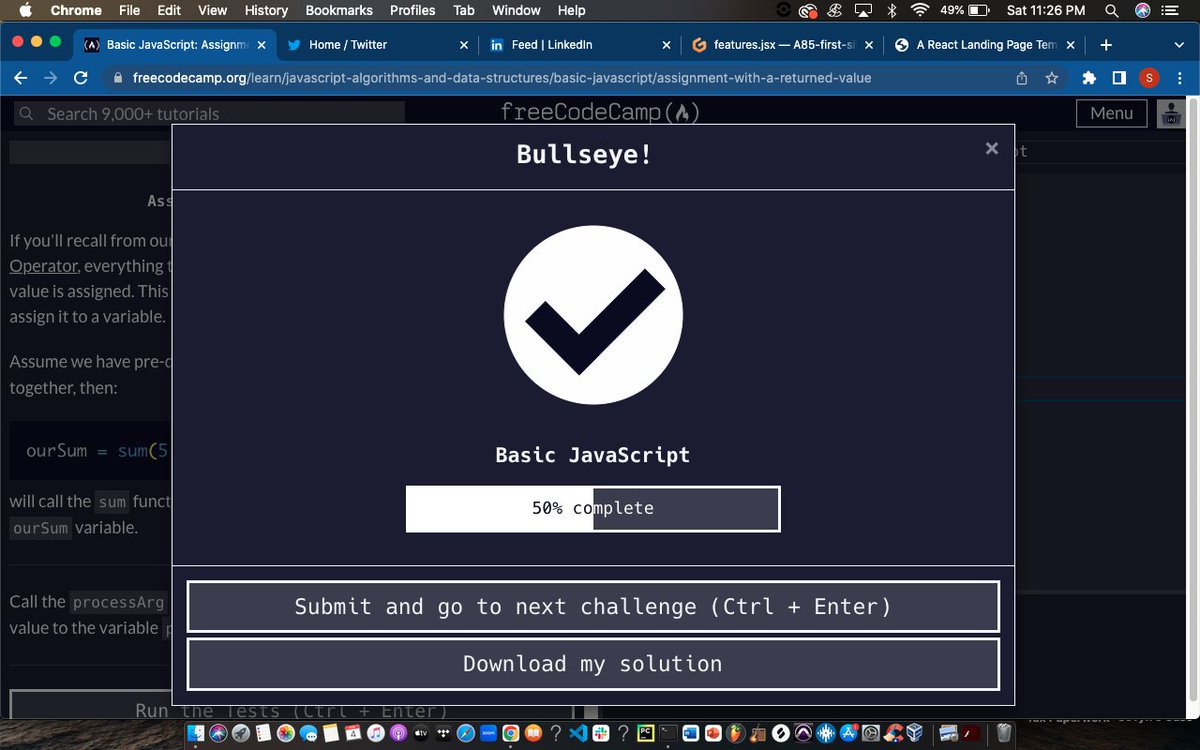1200x750 pixels.
Task: Open Music app in the Dock
Action: [x=376, y=733]
